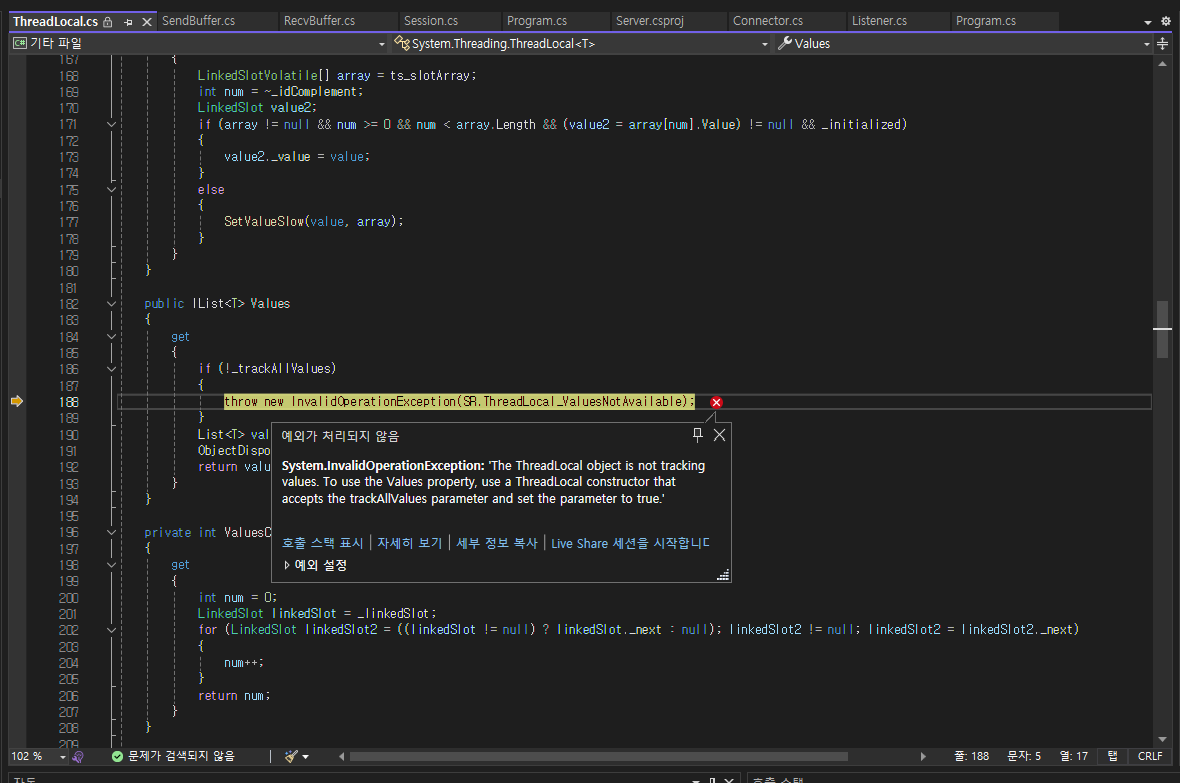The width and height of the screenshot is (1180, 783).
Task: Collapse the 'public IList<T> Values' property
Action: point(111,304)
